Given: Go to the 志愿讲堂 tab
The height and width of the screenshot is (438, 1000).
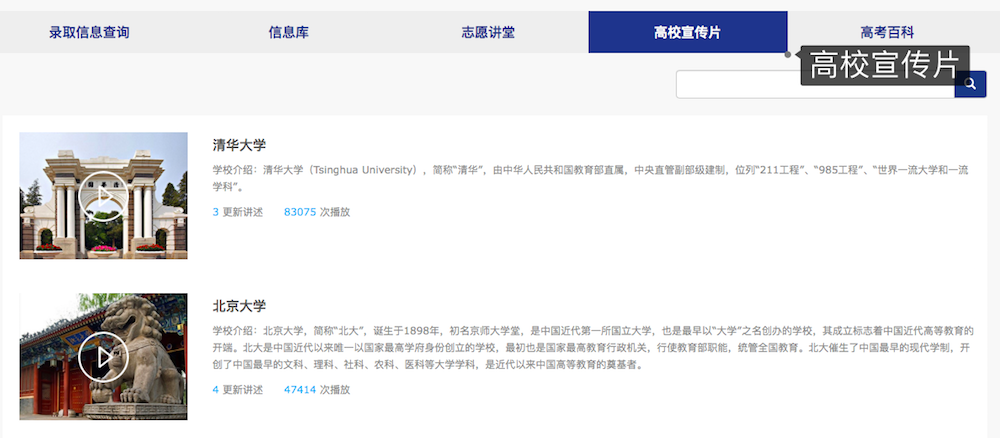Looking at the screenshot, I should point(488,32).
